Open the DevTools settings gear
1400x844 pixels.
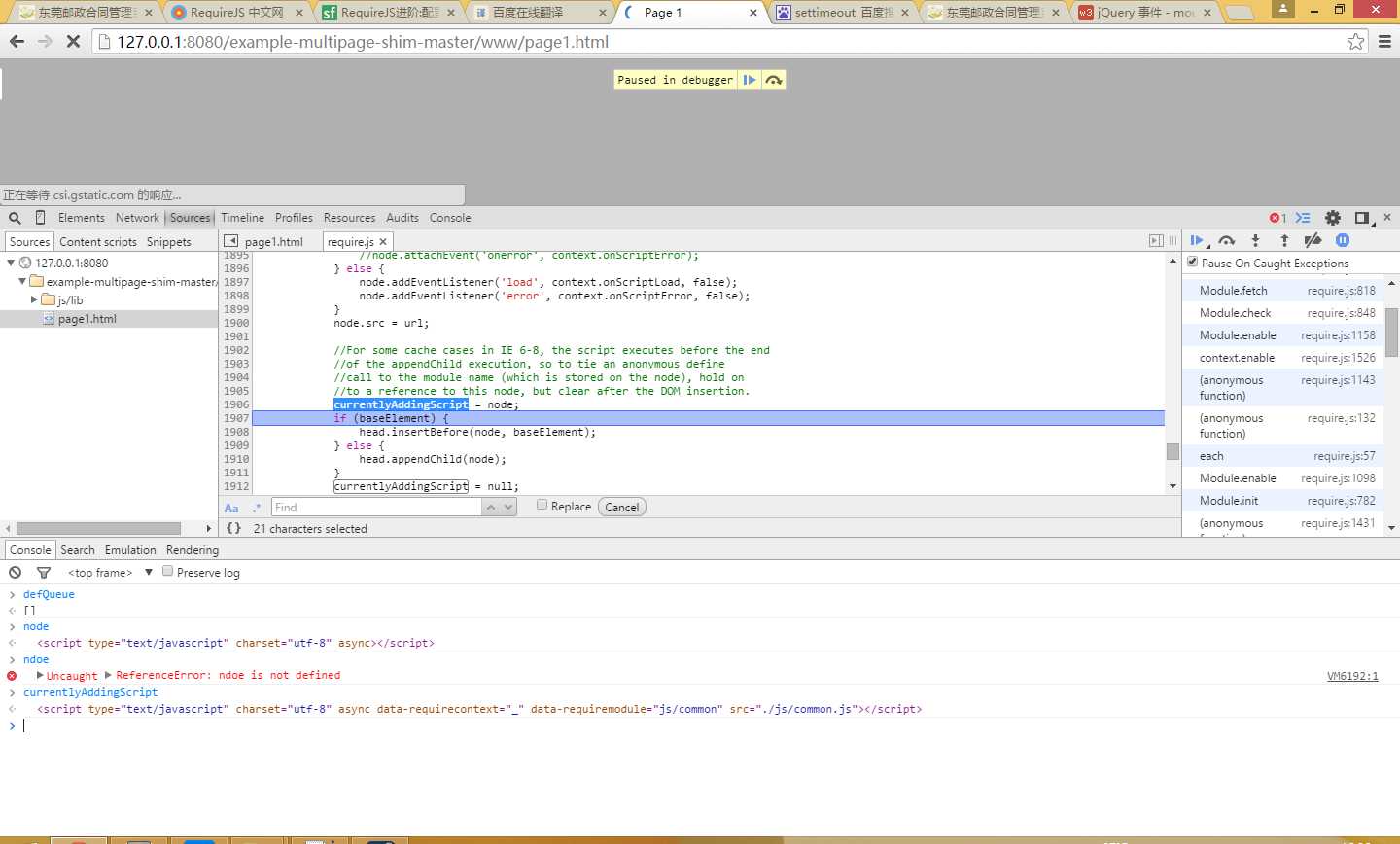(1333, 218)
